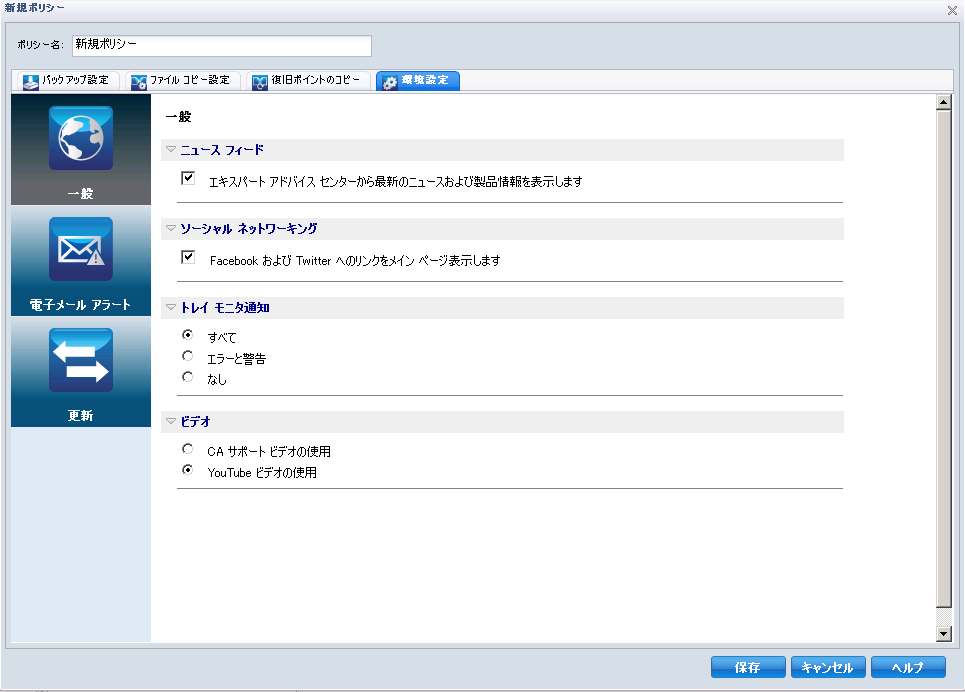This screenshot has height=692, width=965.
Task: Collapse the トレイ モニタ通知 section
Action: click(x=171, y=307)
